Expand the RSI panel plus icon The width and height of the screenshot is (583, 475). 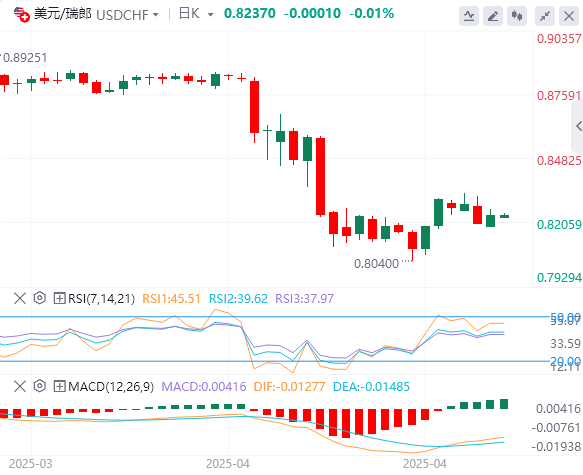[x=59, y=298]
